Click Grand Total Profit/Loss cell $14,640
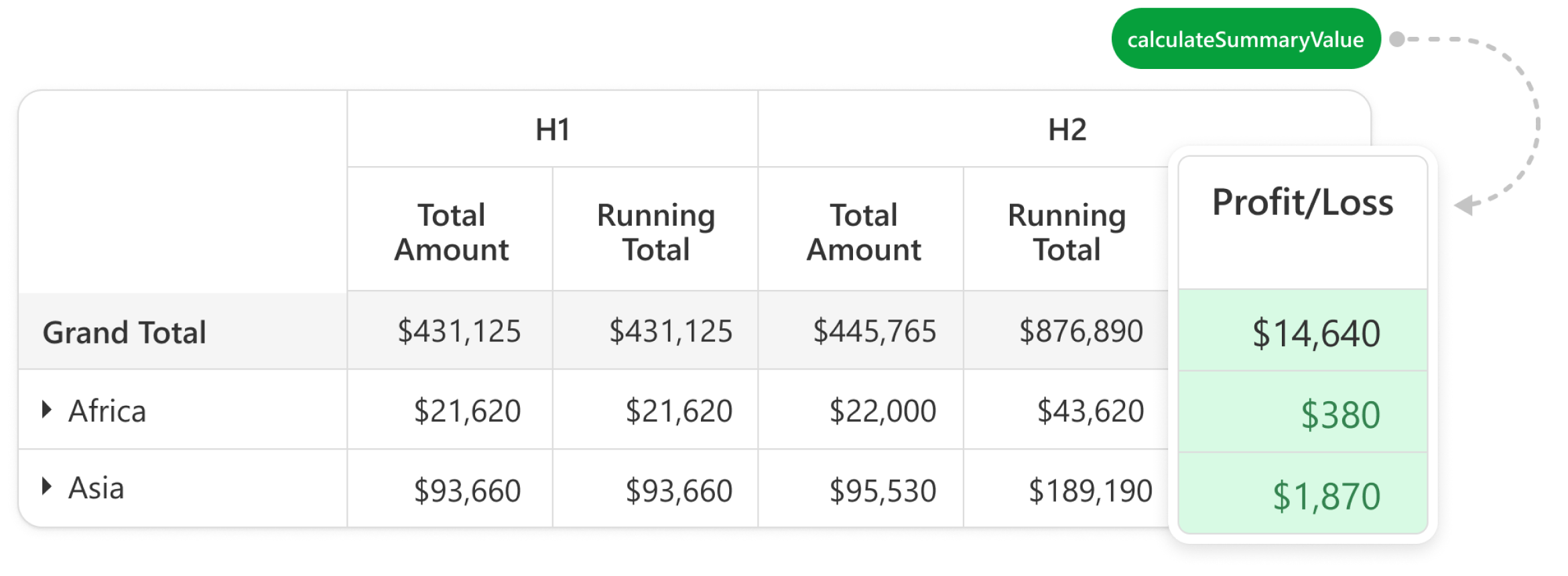The width and height of the screenshot is (1568, 576). [1315, 334]
